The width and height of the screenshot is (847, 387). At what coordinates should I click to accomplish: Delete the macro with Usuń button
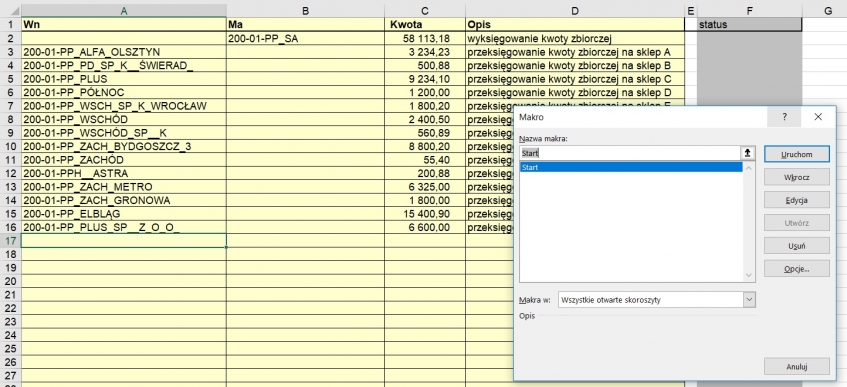click(796, 245)
